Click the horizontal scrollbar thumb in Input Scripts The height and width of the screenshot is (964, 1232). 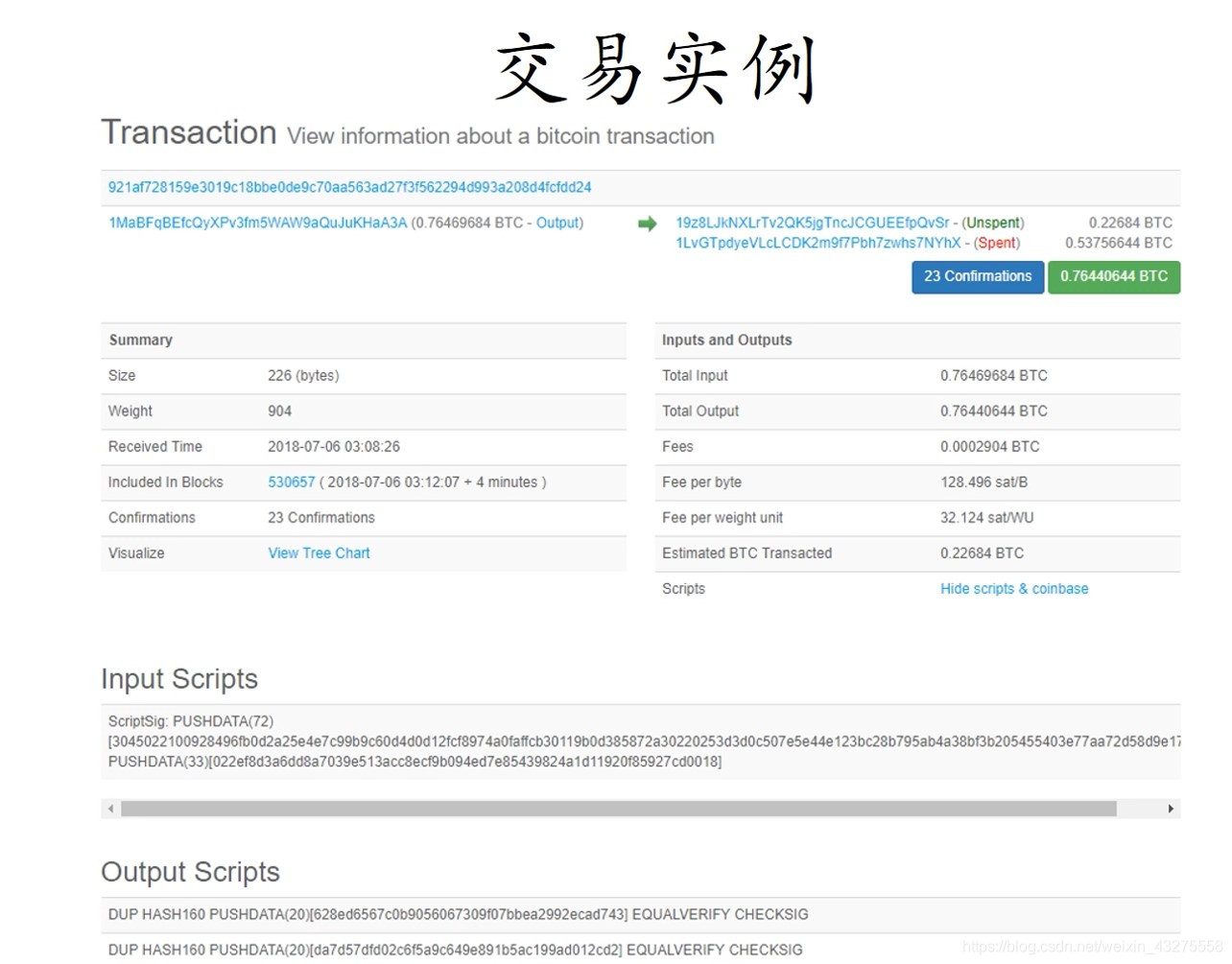pyautogui.click(x=619, y=809)
